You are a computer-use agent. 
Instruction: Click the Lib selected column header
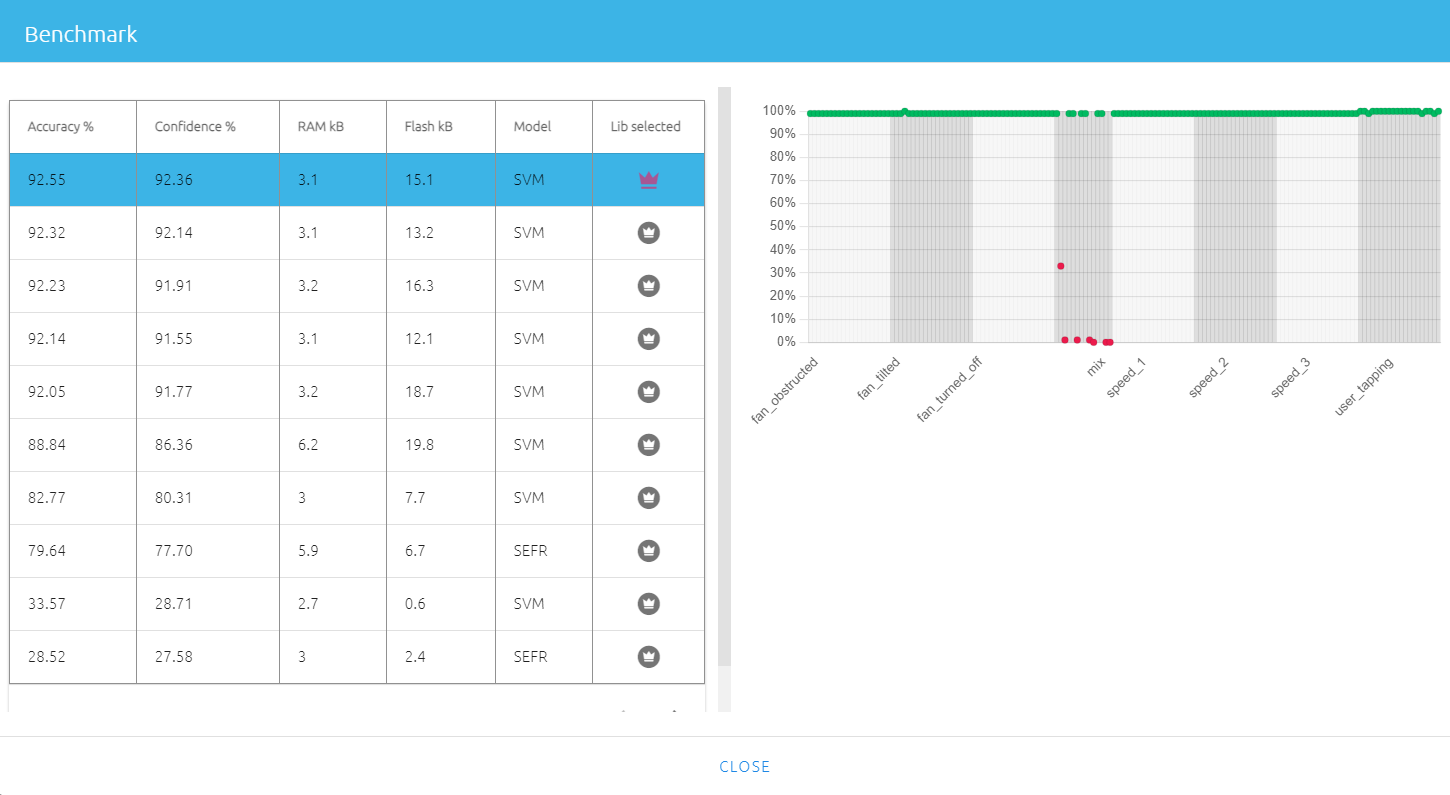click(646, 127)
